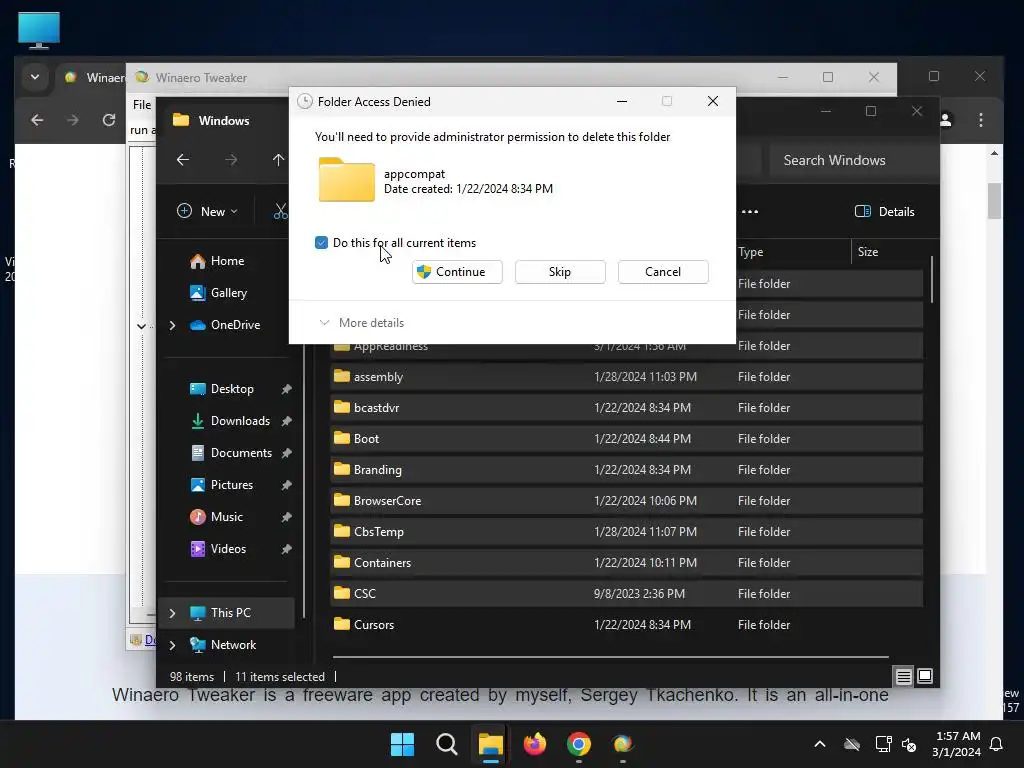Click pin icon next to Videos

pyautogui.click(x=286, y=549)
